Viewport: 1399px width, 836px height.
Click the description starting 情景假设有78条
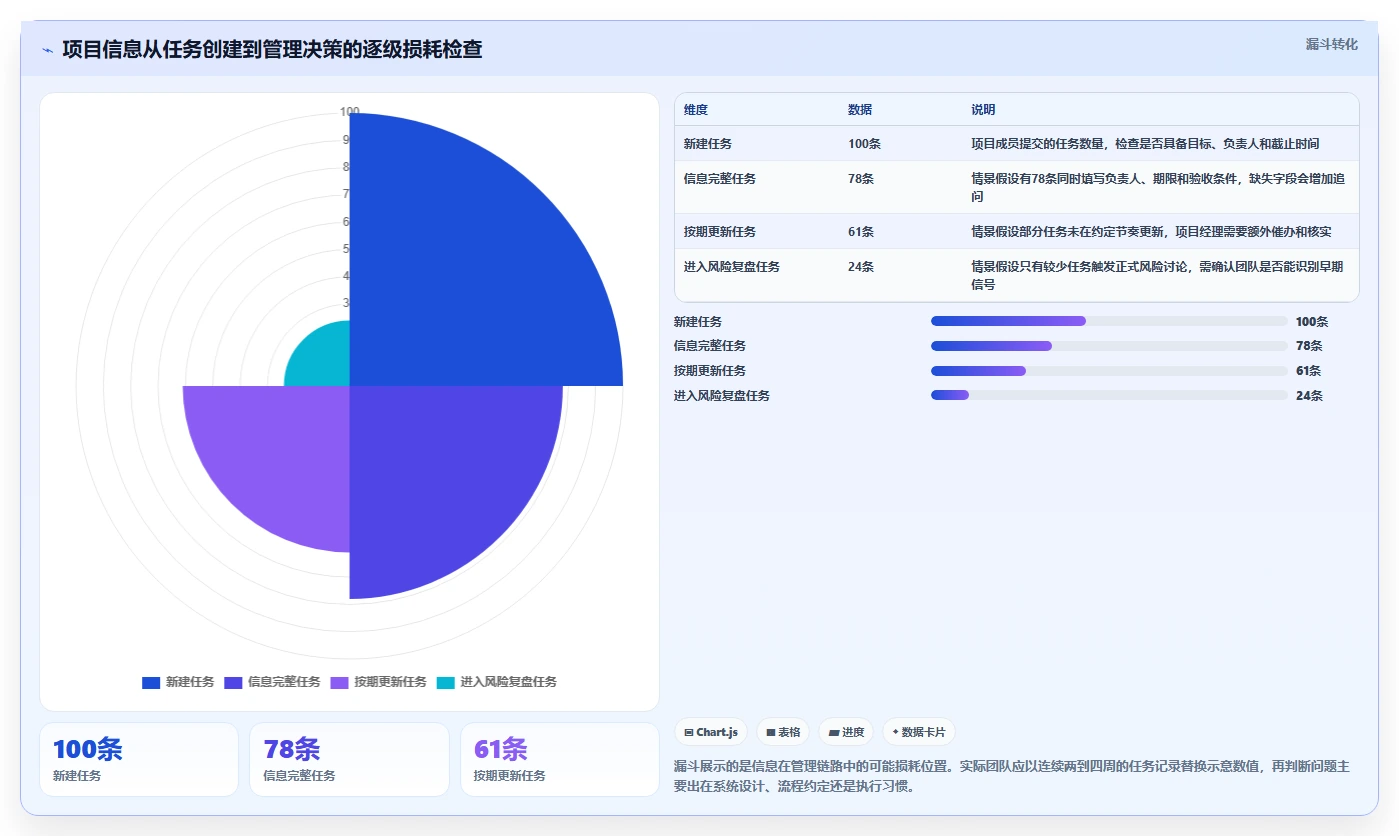coord(1157,188)
